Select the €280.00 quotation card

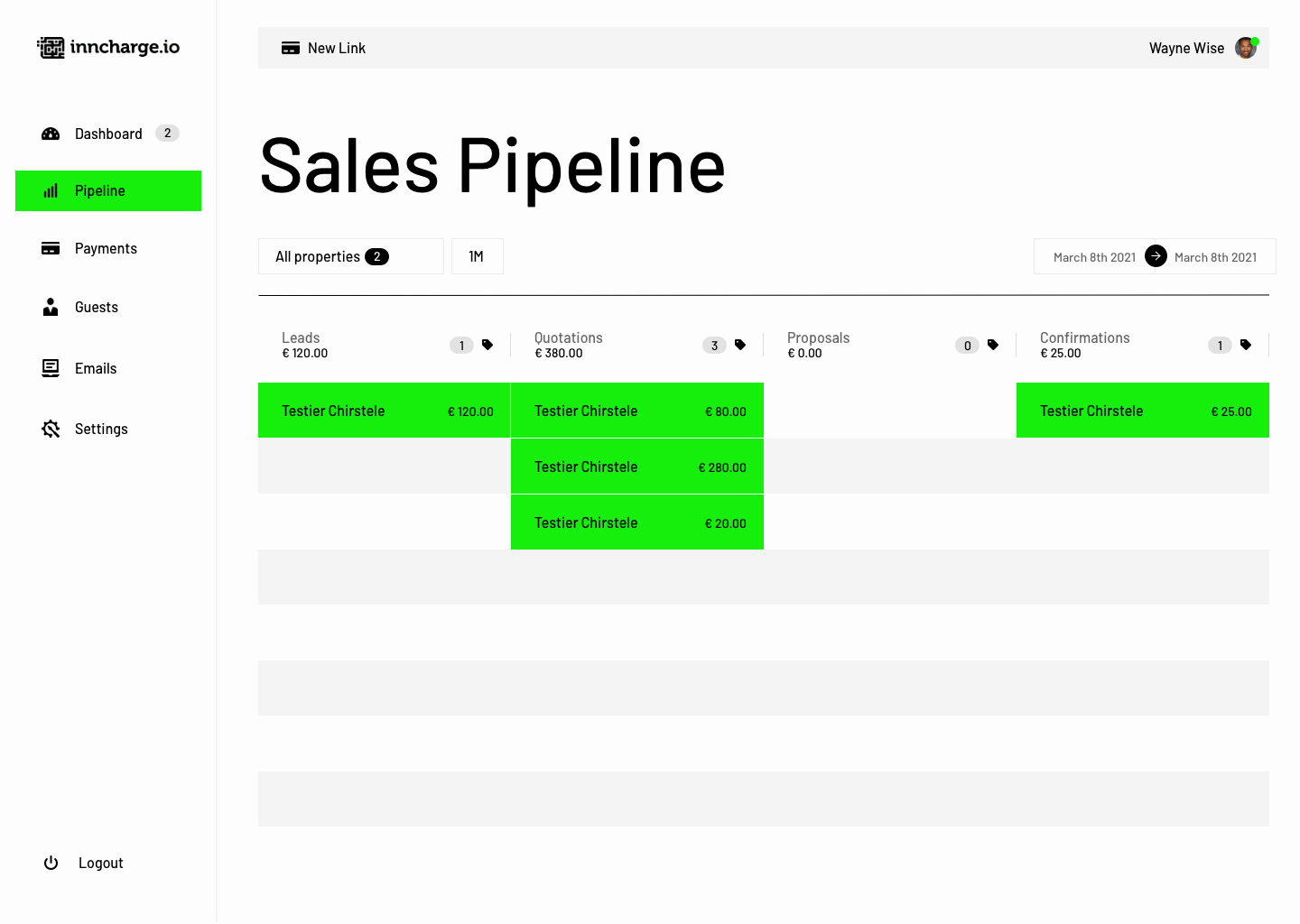point(637,467)
